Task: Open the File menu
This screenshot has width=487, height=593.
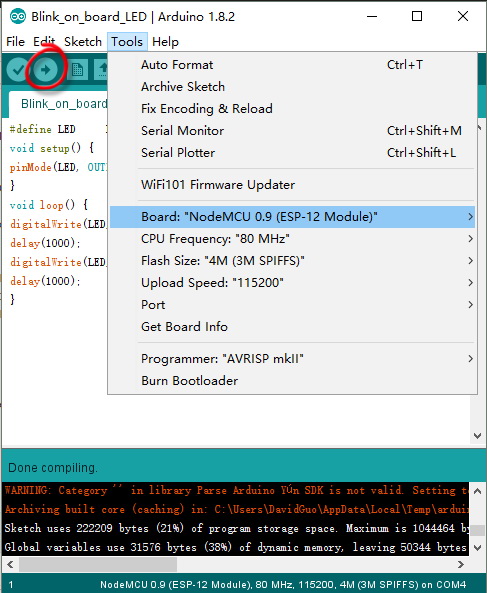Action: coord(16,42)
